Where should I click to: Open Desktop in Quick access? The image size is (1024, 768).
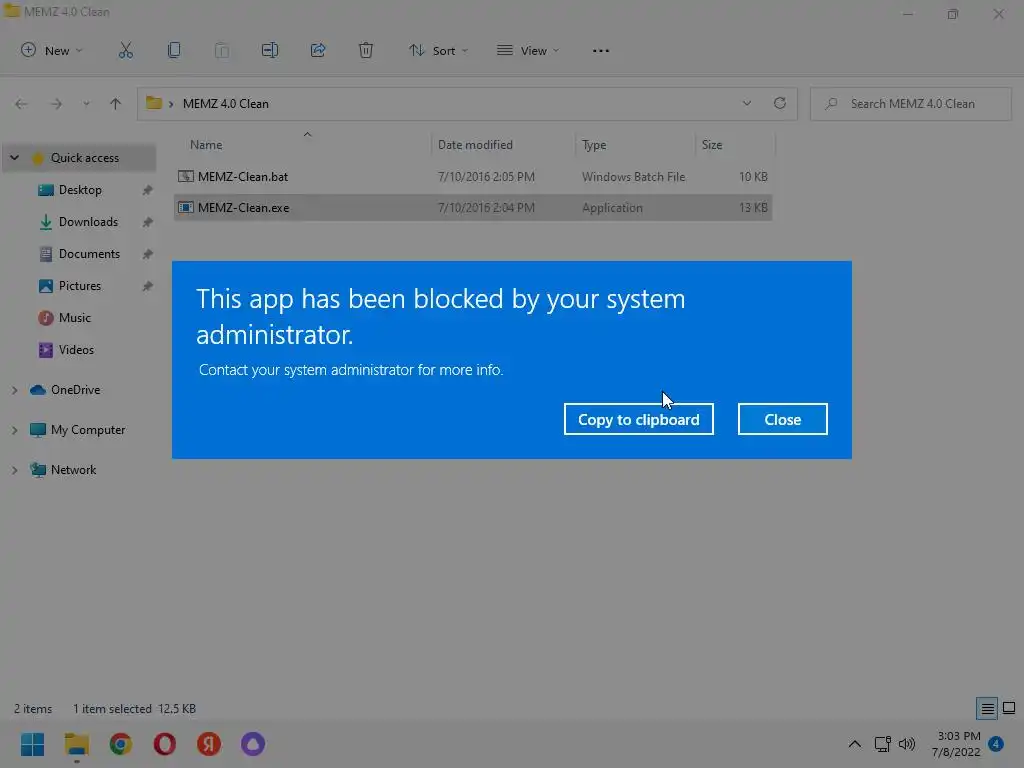pyautogui.click(x=80, y=190)
